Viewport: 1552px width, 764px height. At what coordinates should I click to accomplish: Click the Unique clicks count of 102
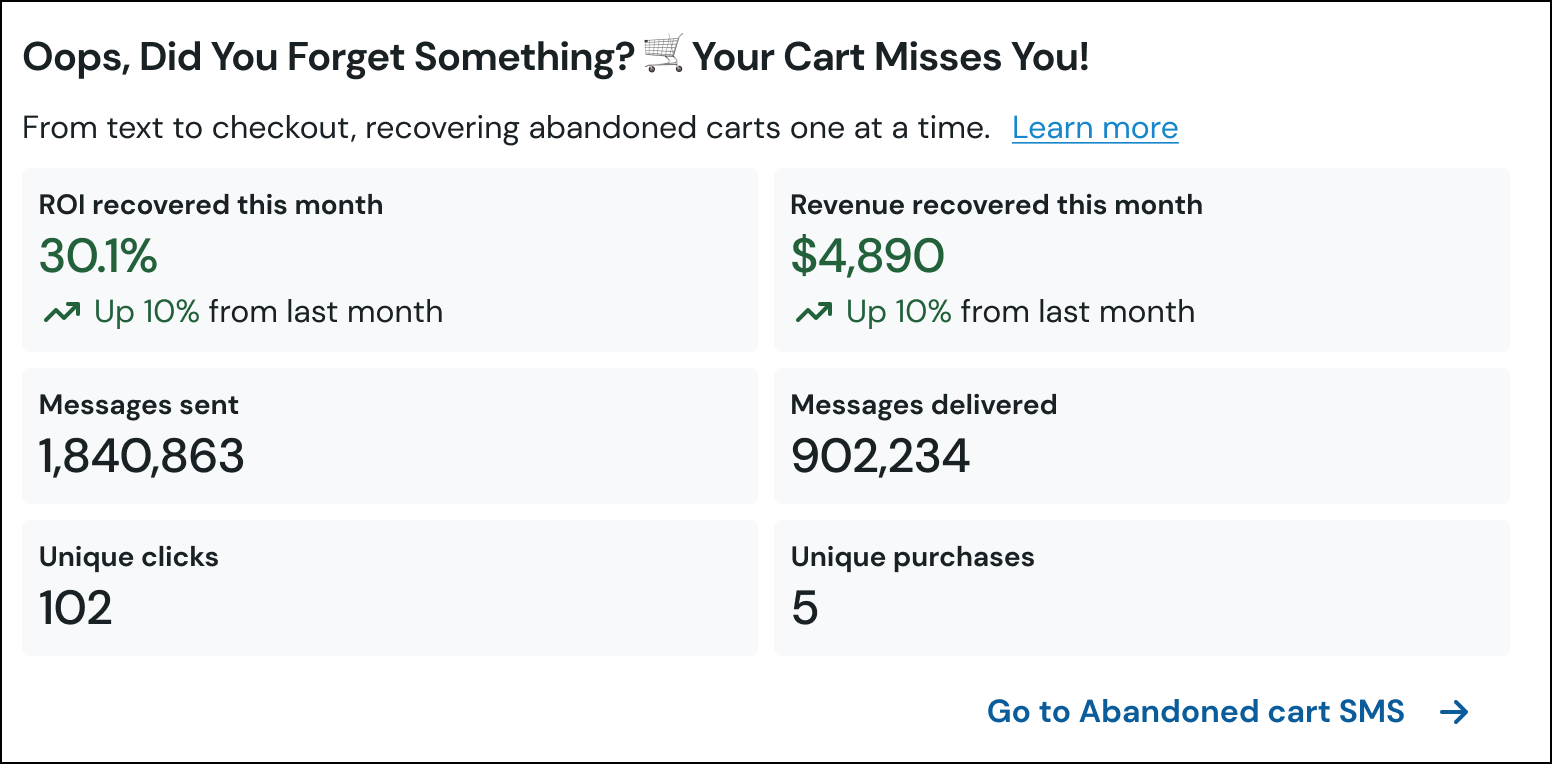point(75,609)
